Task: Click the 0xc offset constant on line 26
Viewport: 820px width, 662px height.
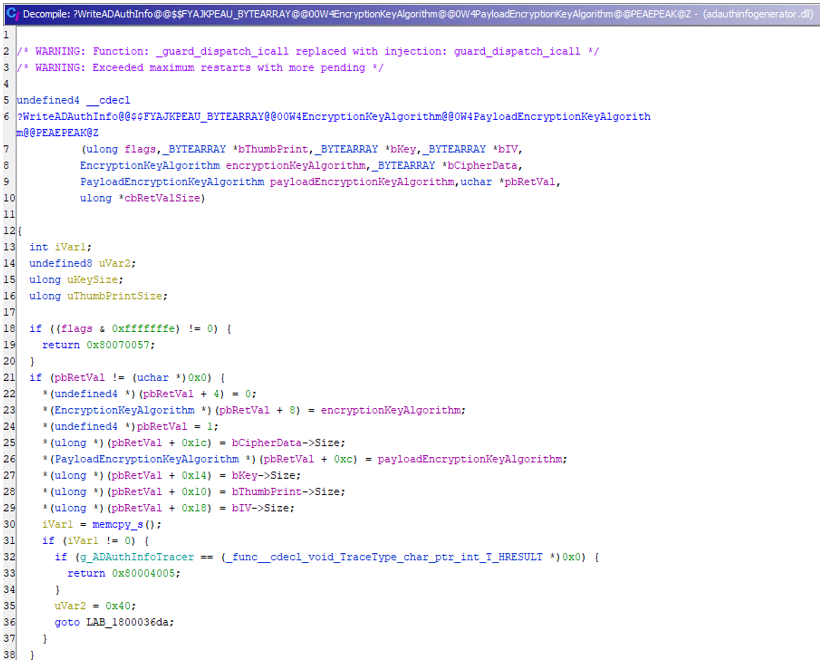Action: [x=342, y=459]
